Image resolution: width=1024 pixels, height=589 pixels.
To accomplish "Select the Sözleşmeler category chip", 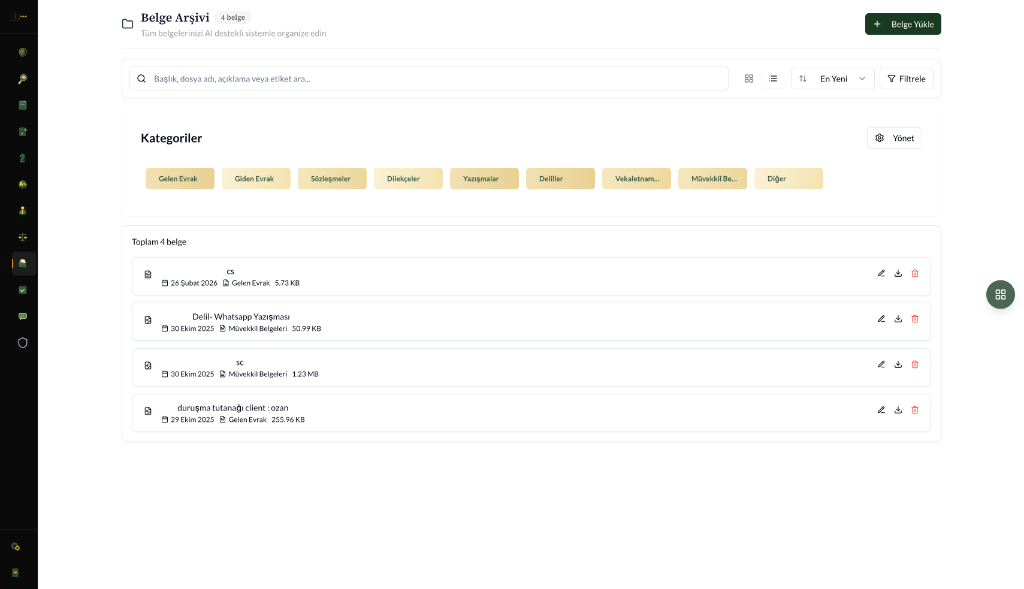I will (331, 178).
